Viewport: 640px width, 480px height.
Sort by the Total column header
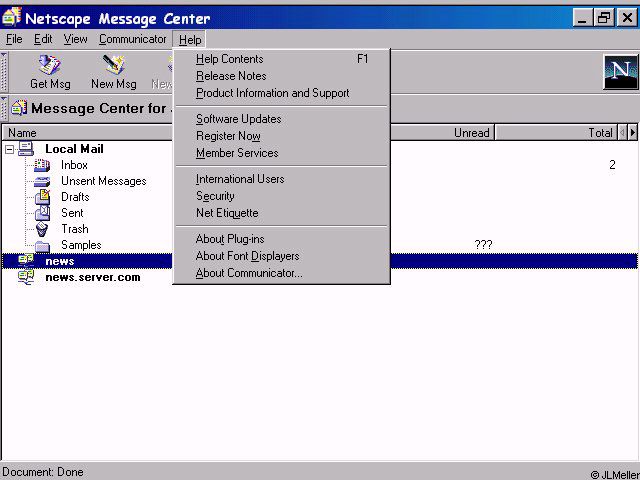tap(556, 133)
